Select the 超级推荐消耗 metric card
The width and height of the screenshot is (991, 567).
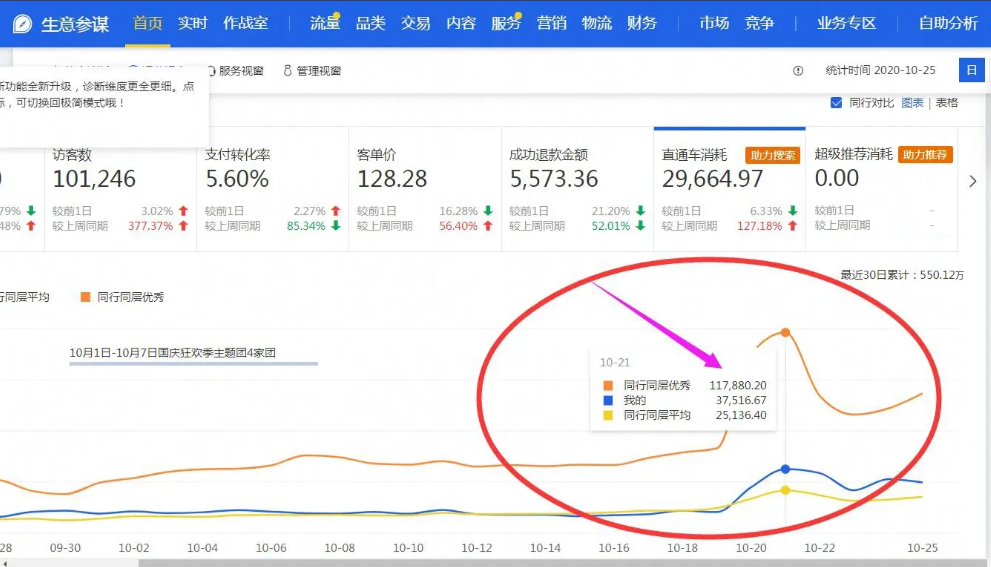[x=882, y=190]
